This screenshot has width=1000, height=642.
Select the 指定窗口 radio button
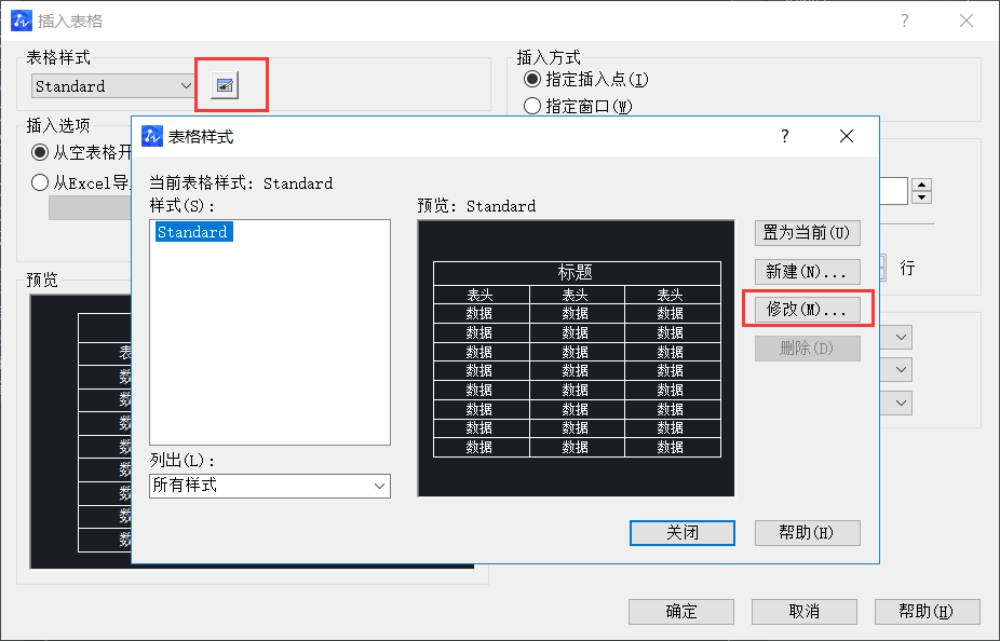pos(531,105)
